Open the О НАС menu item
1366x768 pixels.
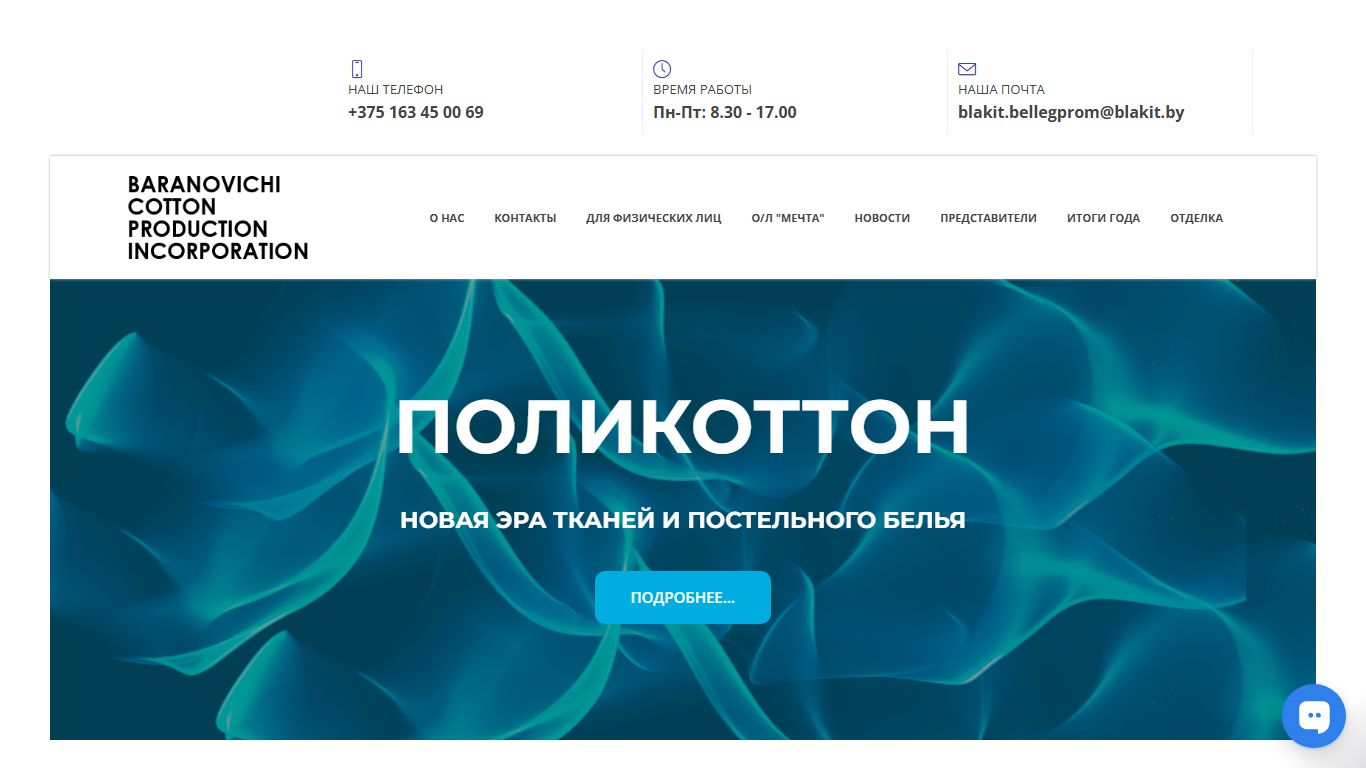coord(447,218)
